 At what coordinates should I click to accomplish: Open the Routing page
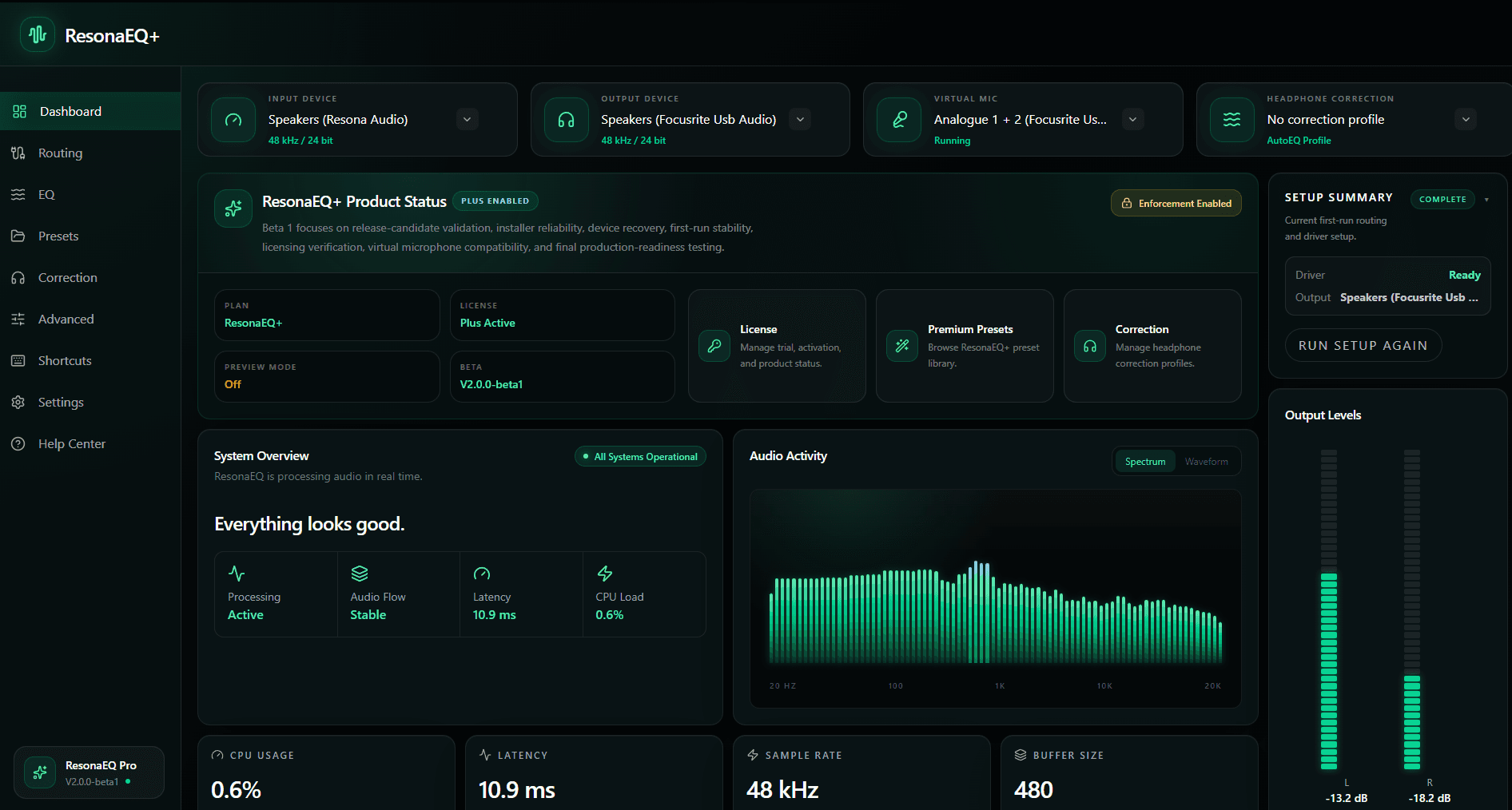[x=90, y=153]
